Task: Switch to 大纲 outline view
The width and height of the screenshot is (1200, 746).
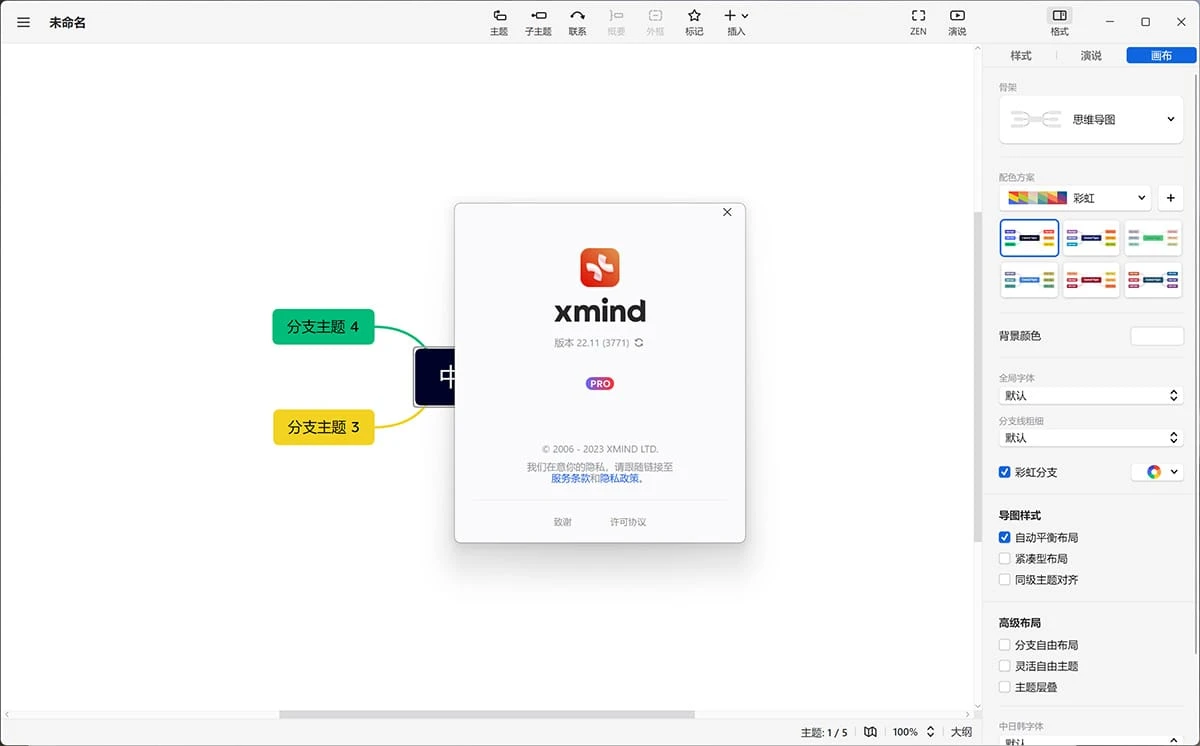Action: pyautogui.click(x=961, y=731)
